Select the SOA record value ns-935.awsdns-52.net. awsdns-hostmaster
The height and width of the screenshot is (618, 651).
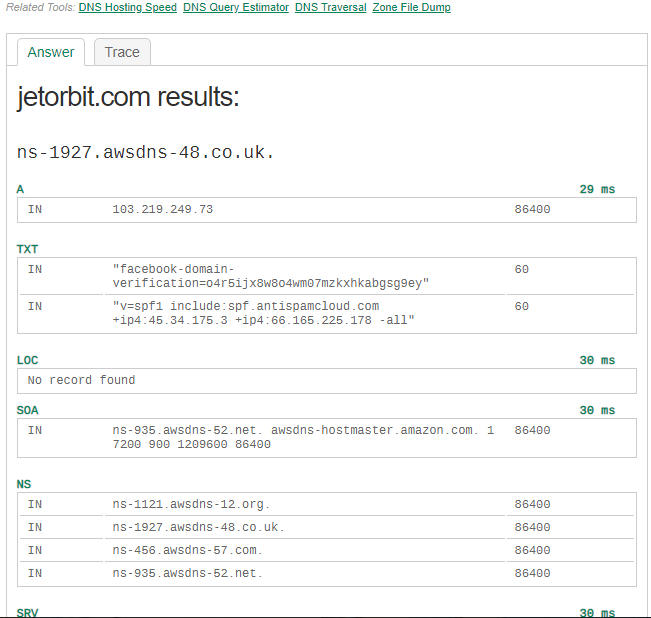pos(303,437)
